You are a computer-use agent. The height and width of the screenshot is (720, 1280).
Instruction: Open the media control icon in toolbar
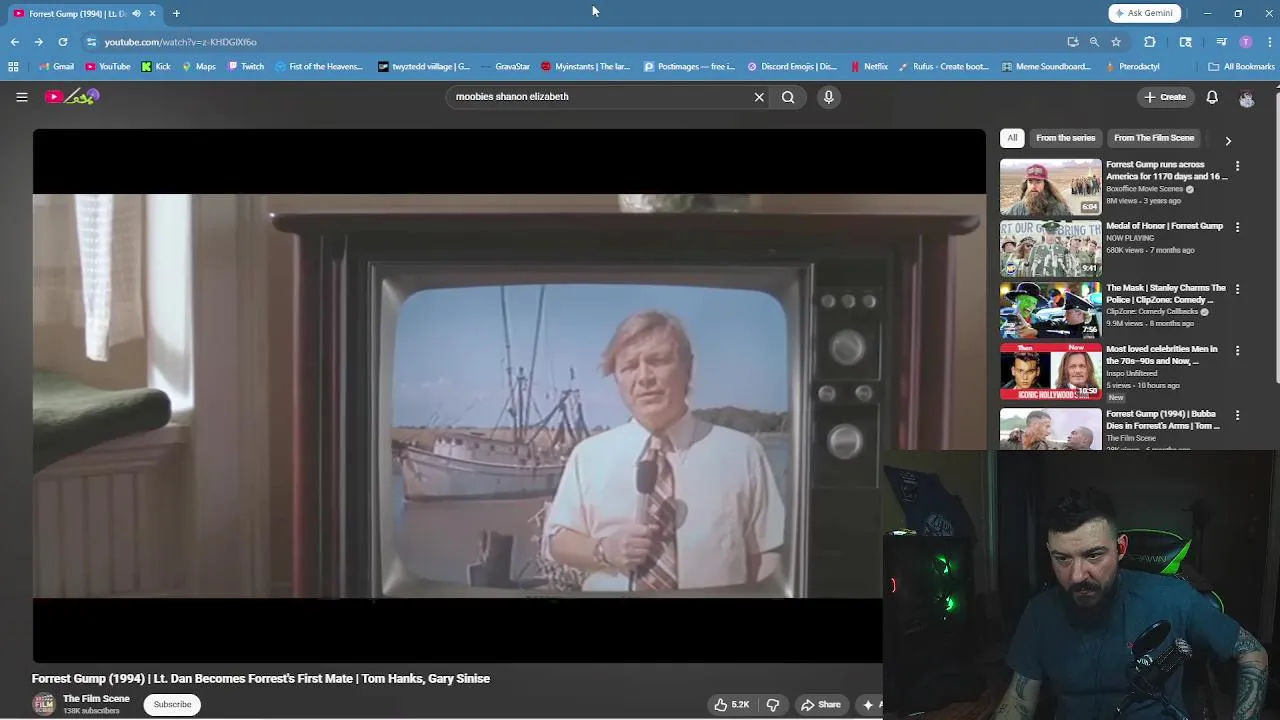[x=1221, y=42]
